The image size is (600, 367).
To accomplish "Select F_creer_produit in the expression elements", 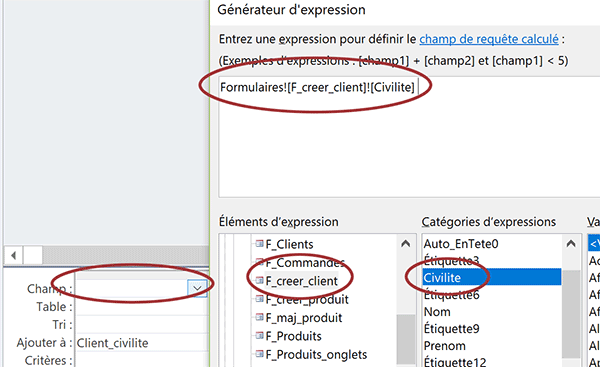I will tap(307, 299).
